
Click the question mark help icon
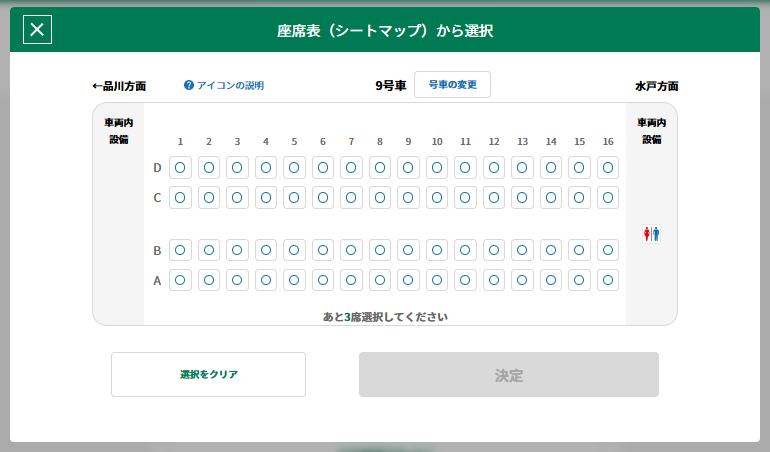[189, 85]
